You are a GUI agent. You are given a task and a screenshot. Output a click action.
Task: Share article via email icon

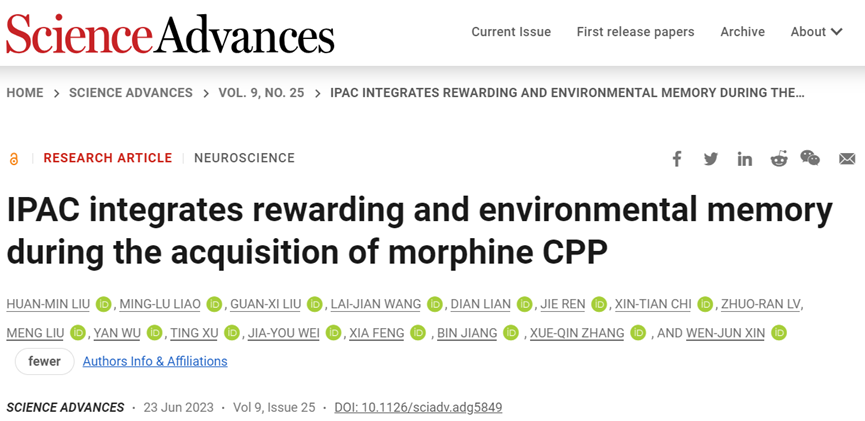(847, 159)
